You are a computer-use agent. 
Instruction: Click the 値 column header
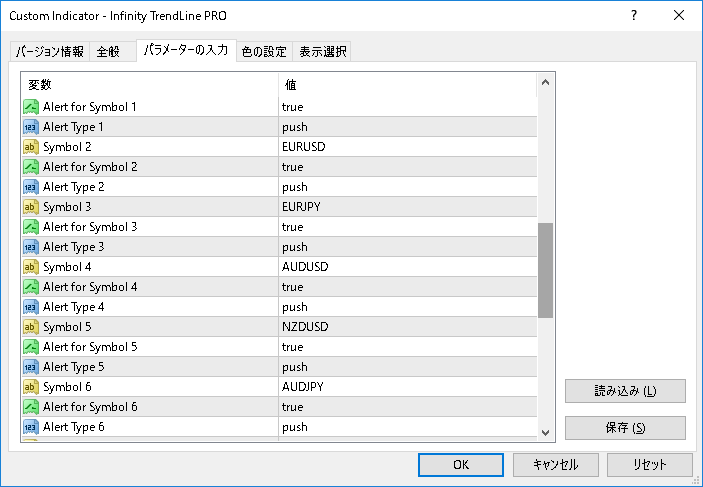tap(407, 84)
